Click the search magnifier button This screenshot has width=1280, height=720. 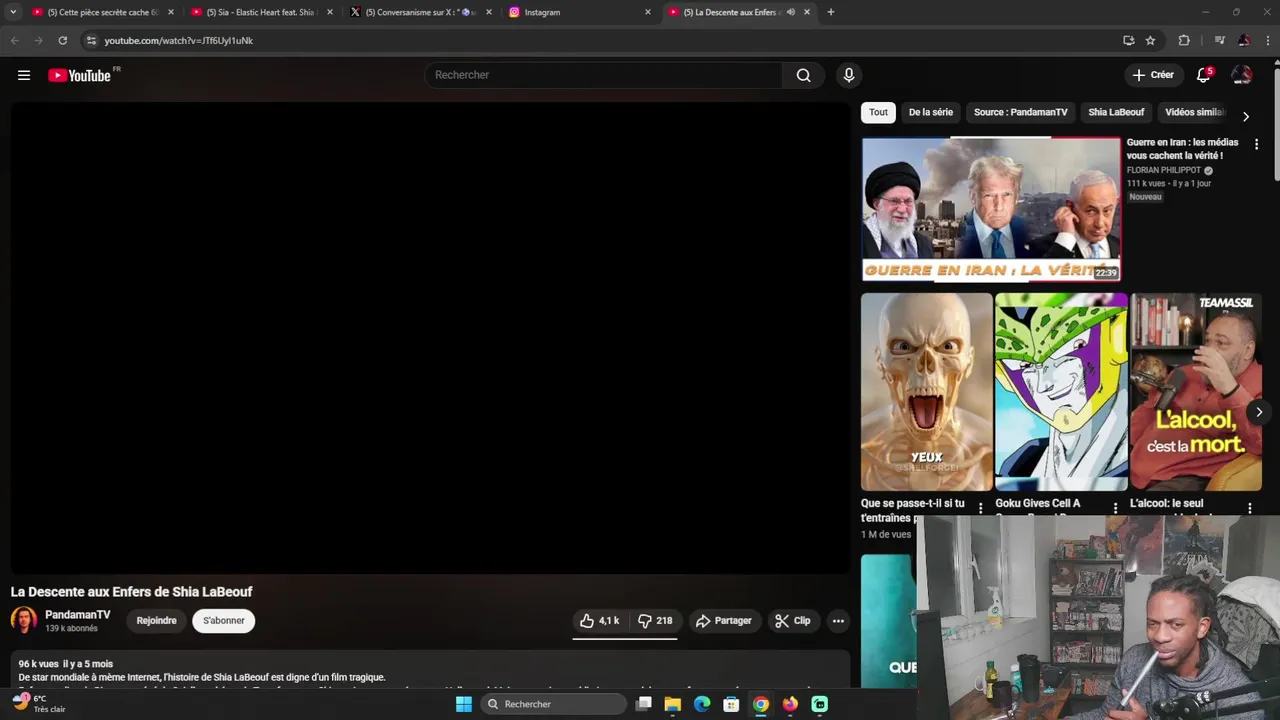point(803,75)
